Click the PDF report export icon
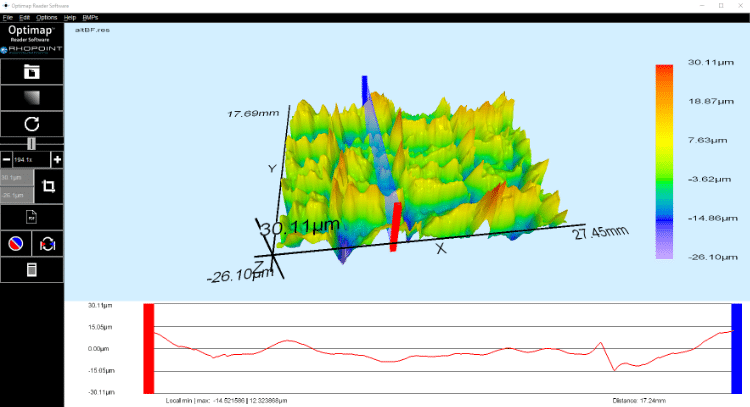This screenshot has width=750, height=407. pyautogui.click(x=32, y=215)
